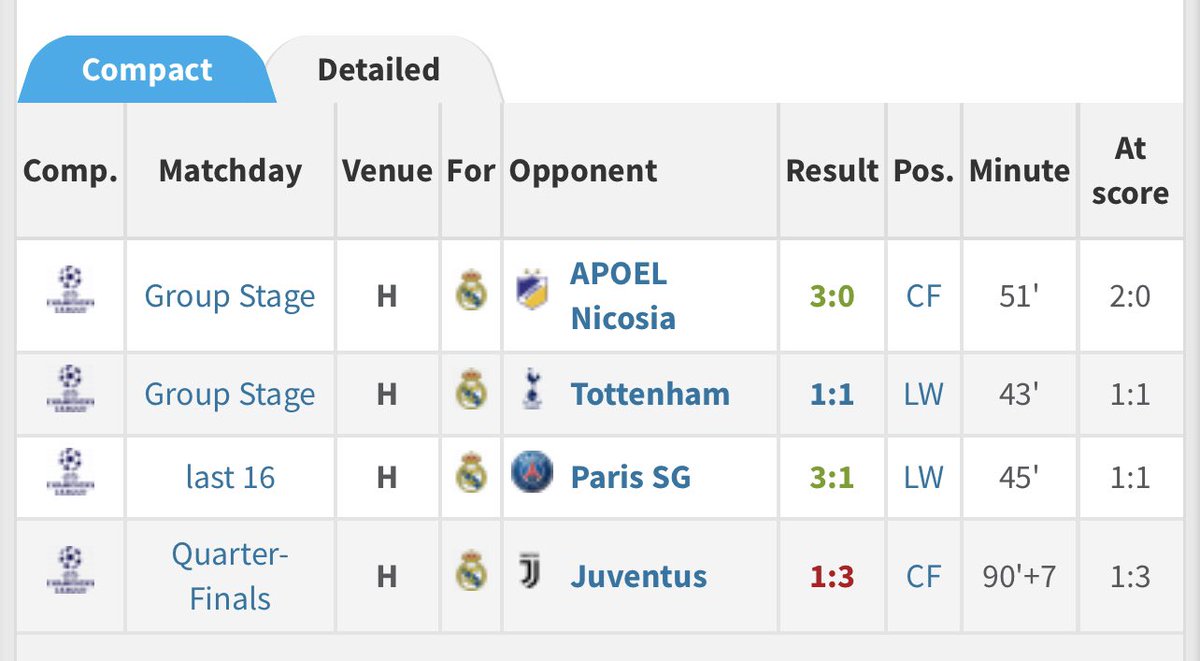Open the Juventus opponent link
The height and width of the screenshot is (661, 1200).
tap(638, 576)
